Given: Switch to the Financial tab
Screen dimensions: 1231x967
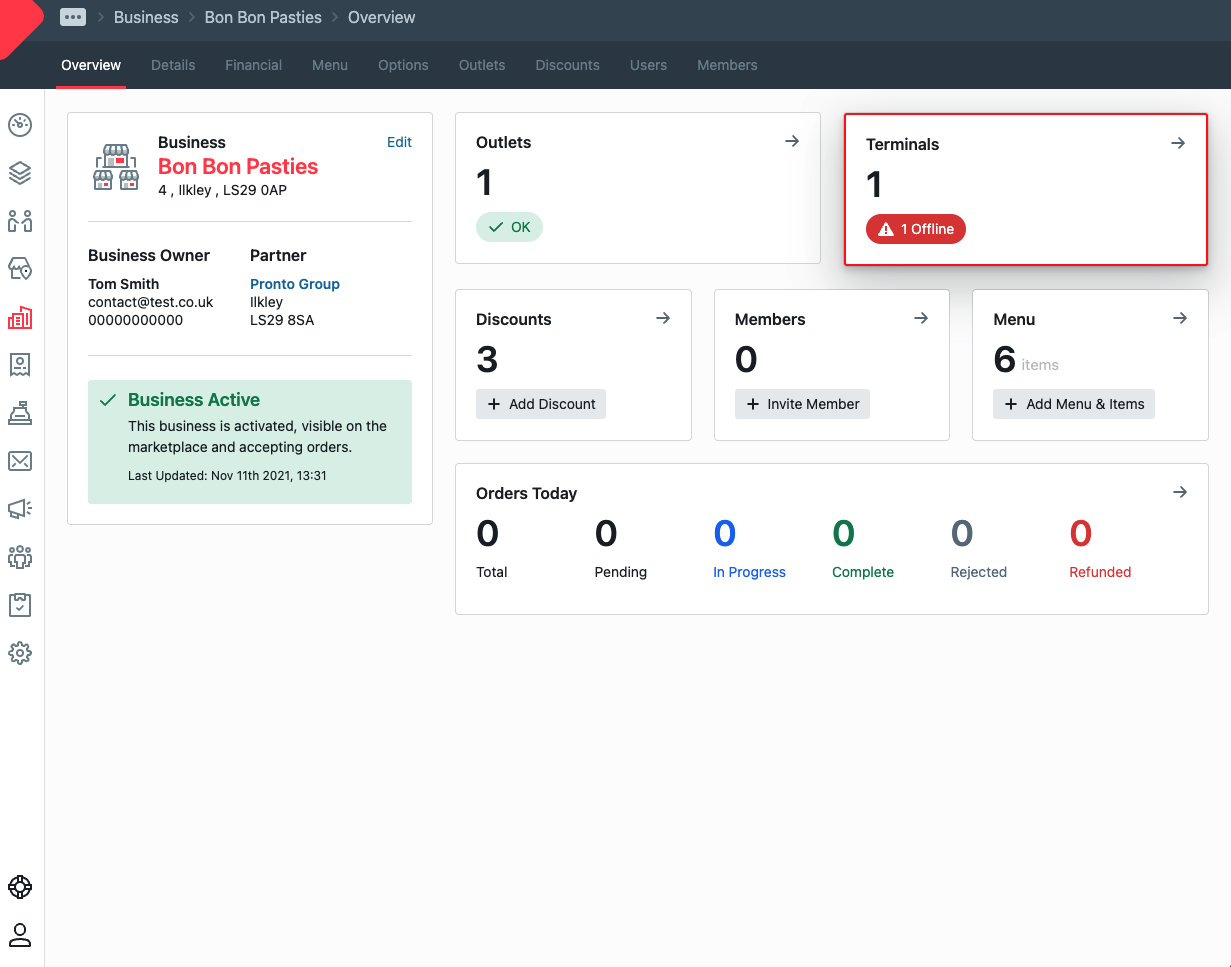Looking at the screenshot, I should coord(253,65).
